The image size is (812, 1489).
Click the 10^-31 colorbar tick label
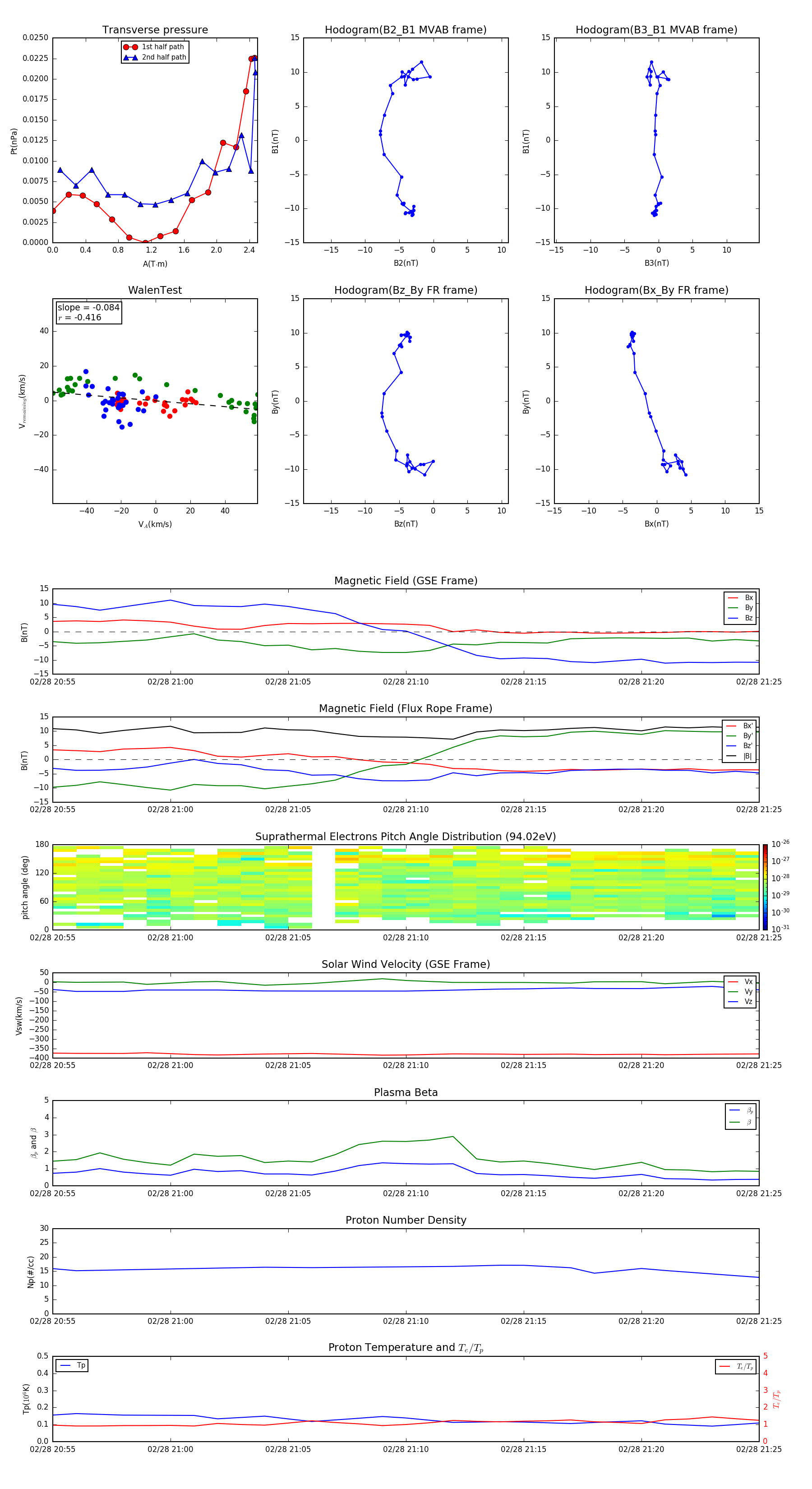[x=780, y=929]
